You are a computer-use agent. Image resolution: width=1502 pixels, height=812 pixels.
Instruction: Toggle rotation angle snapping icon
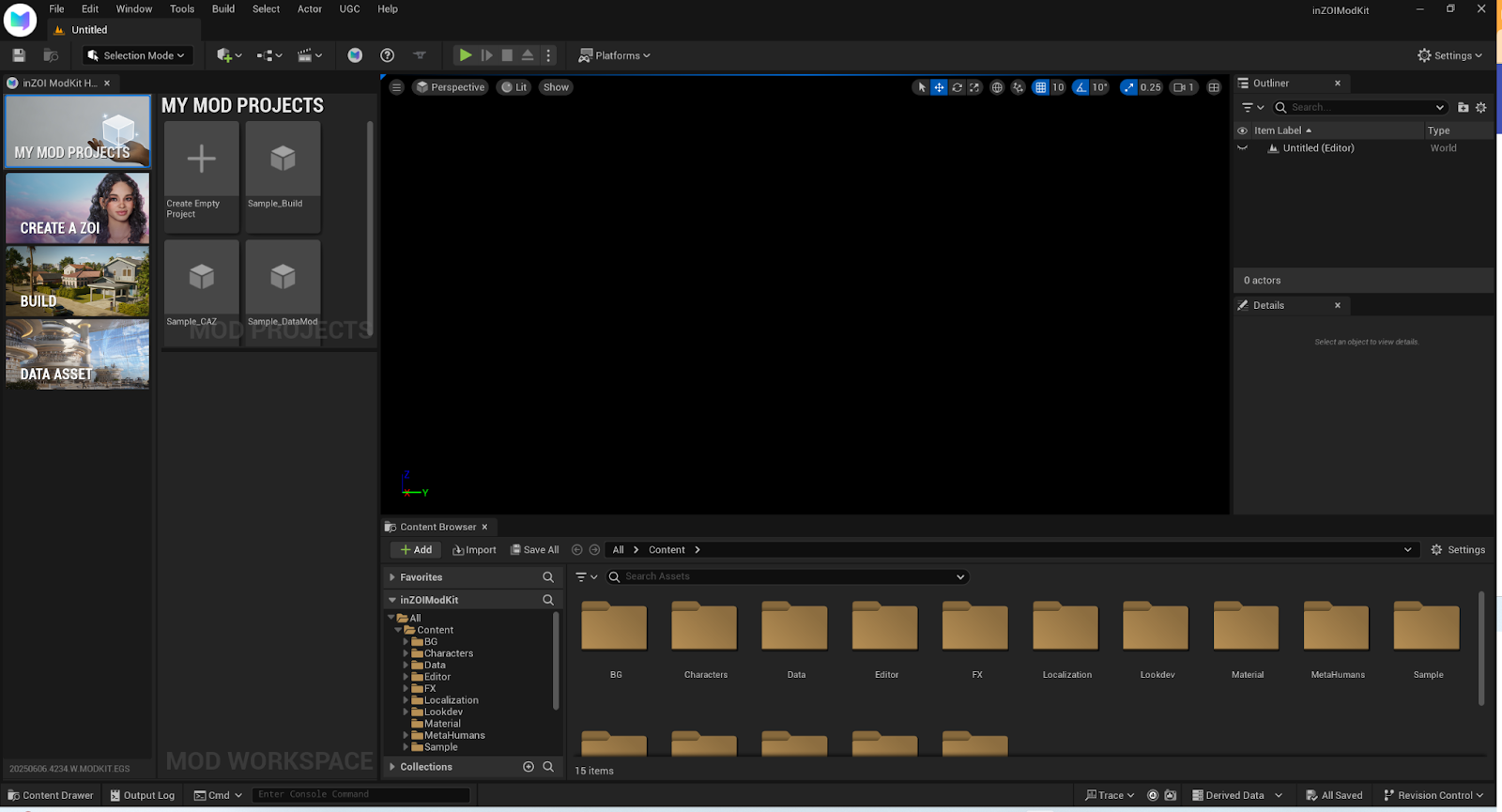click(x=1081, y=87)
